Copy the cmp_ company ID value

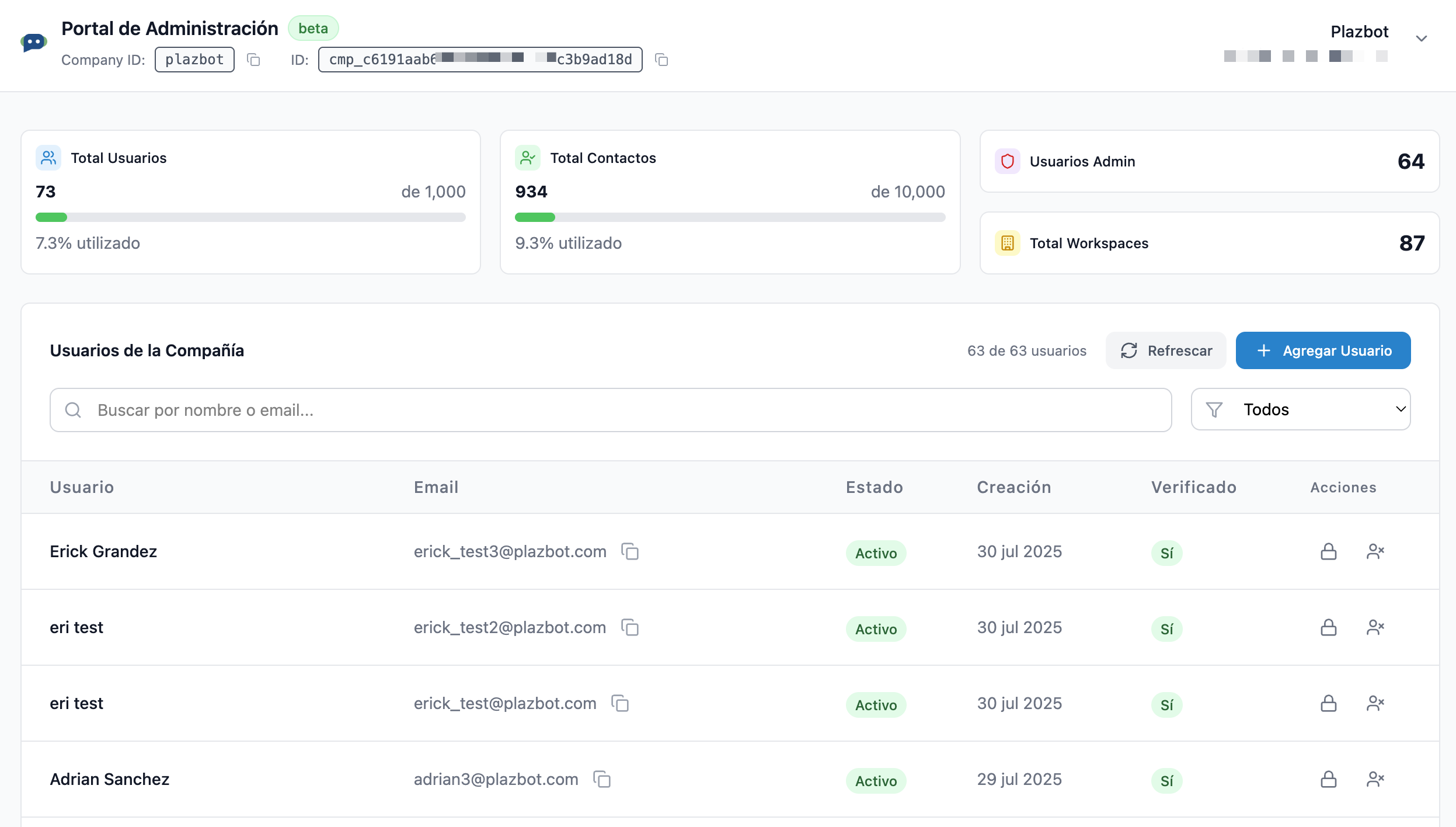pyautogui.click(x=661, y=60)
